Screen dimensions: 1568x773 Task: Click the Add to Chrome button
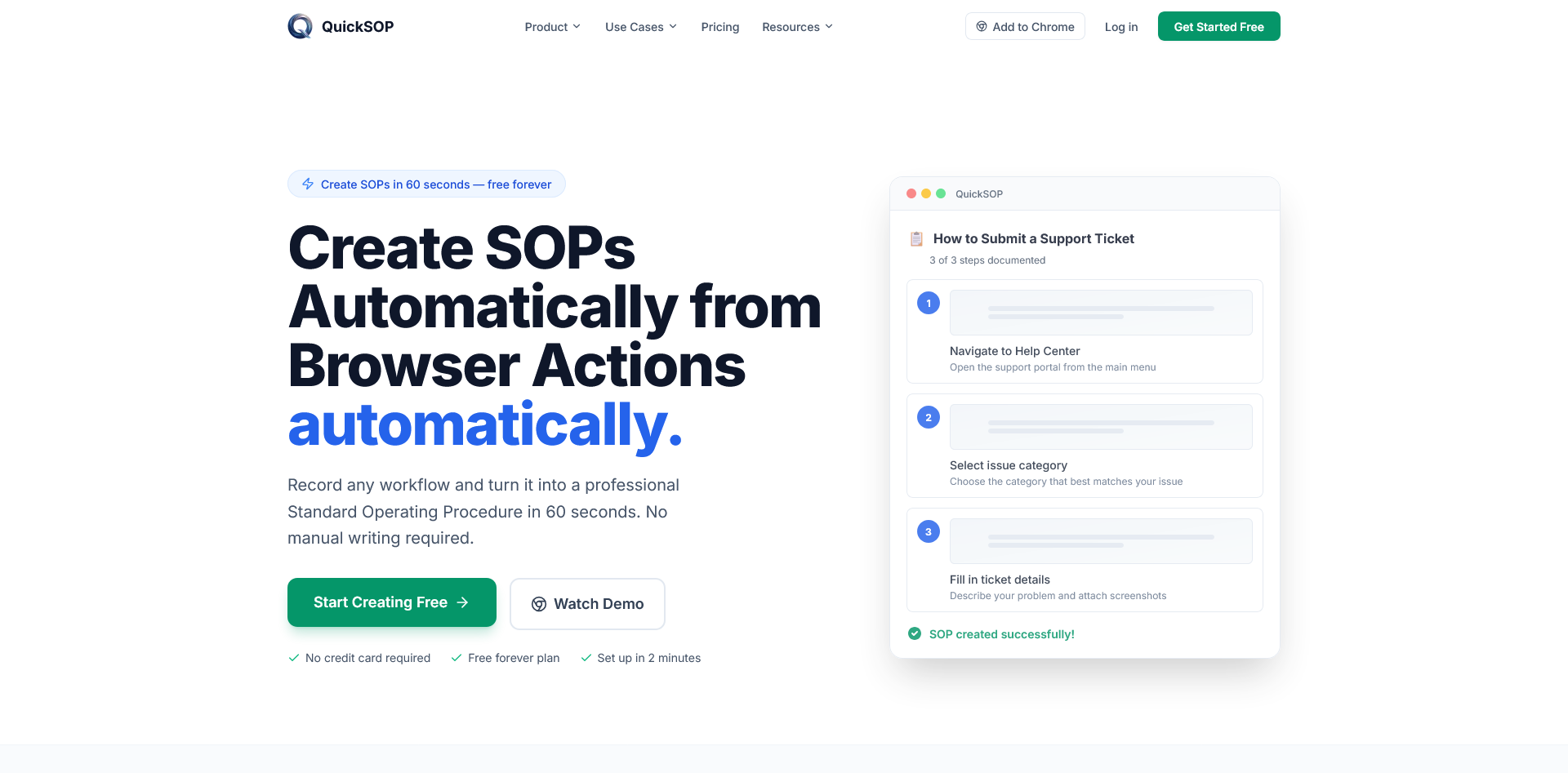[1025, 26]
